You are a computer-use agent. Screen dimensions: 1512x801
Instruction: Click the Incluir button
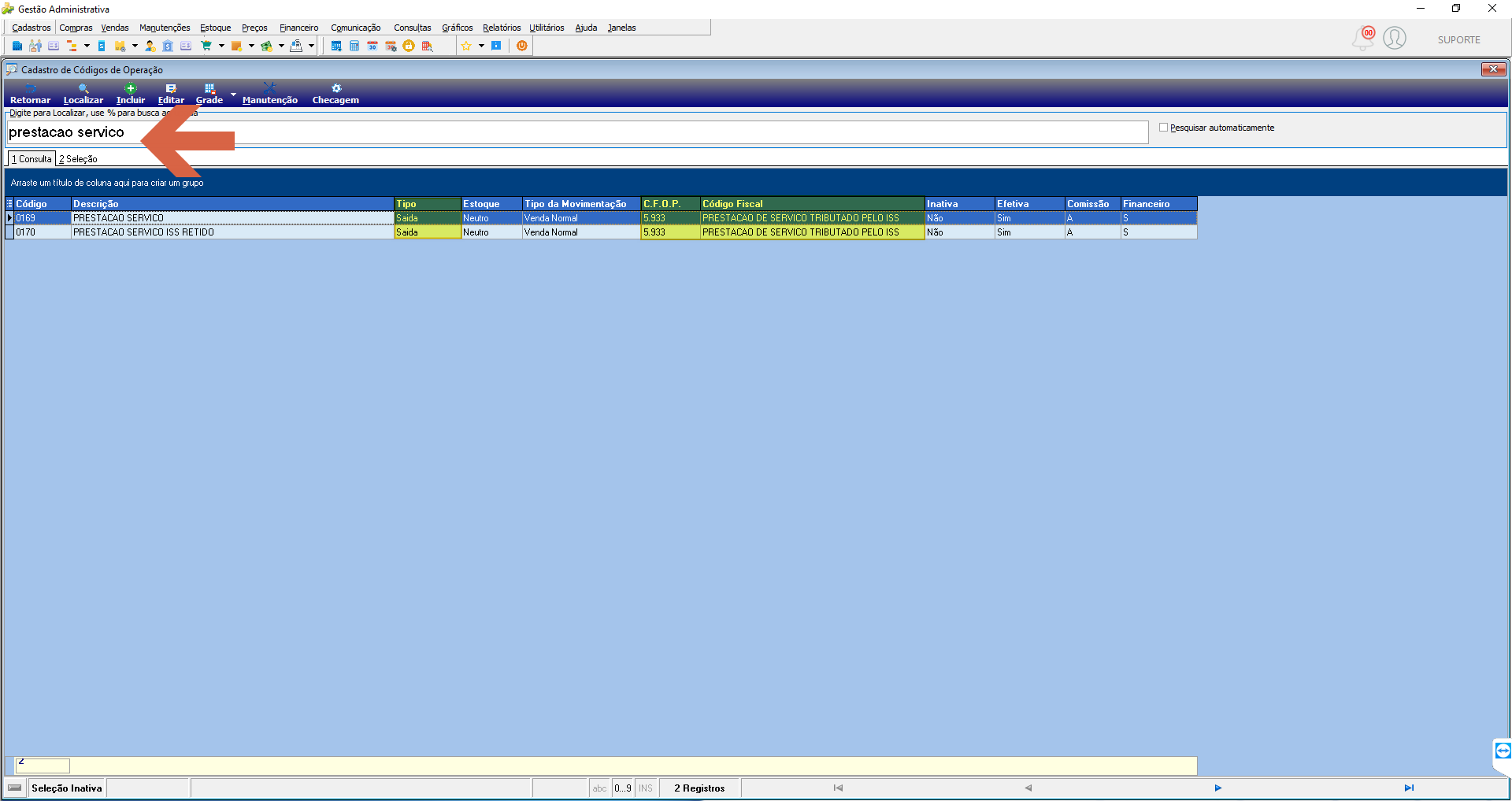click(x=131, y=94)
